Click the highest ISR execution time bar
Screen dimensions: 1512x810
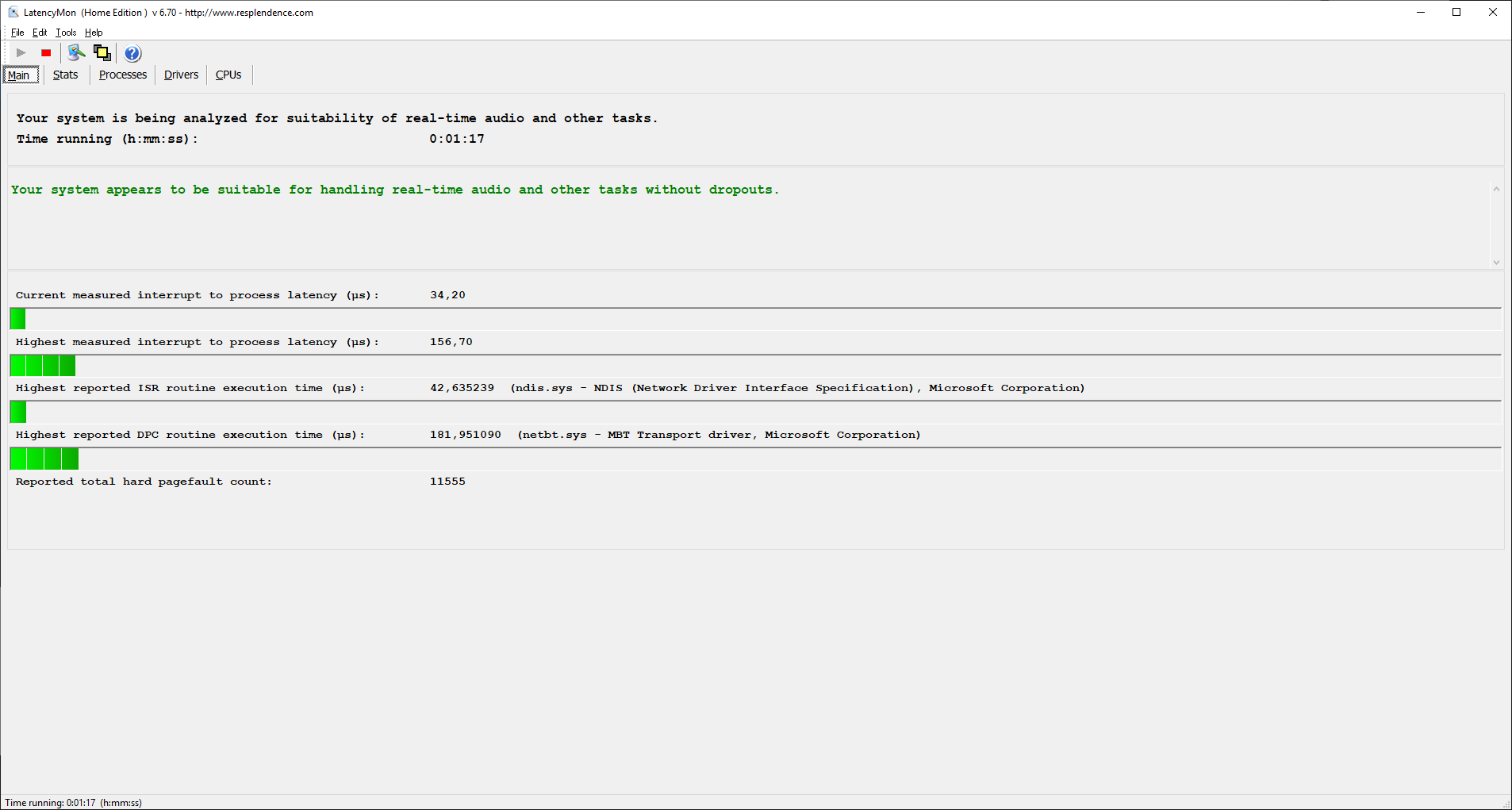pyautogui.click(x=18, y=412)
